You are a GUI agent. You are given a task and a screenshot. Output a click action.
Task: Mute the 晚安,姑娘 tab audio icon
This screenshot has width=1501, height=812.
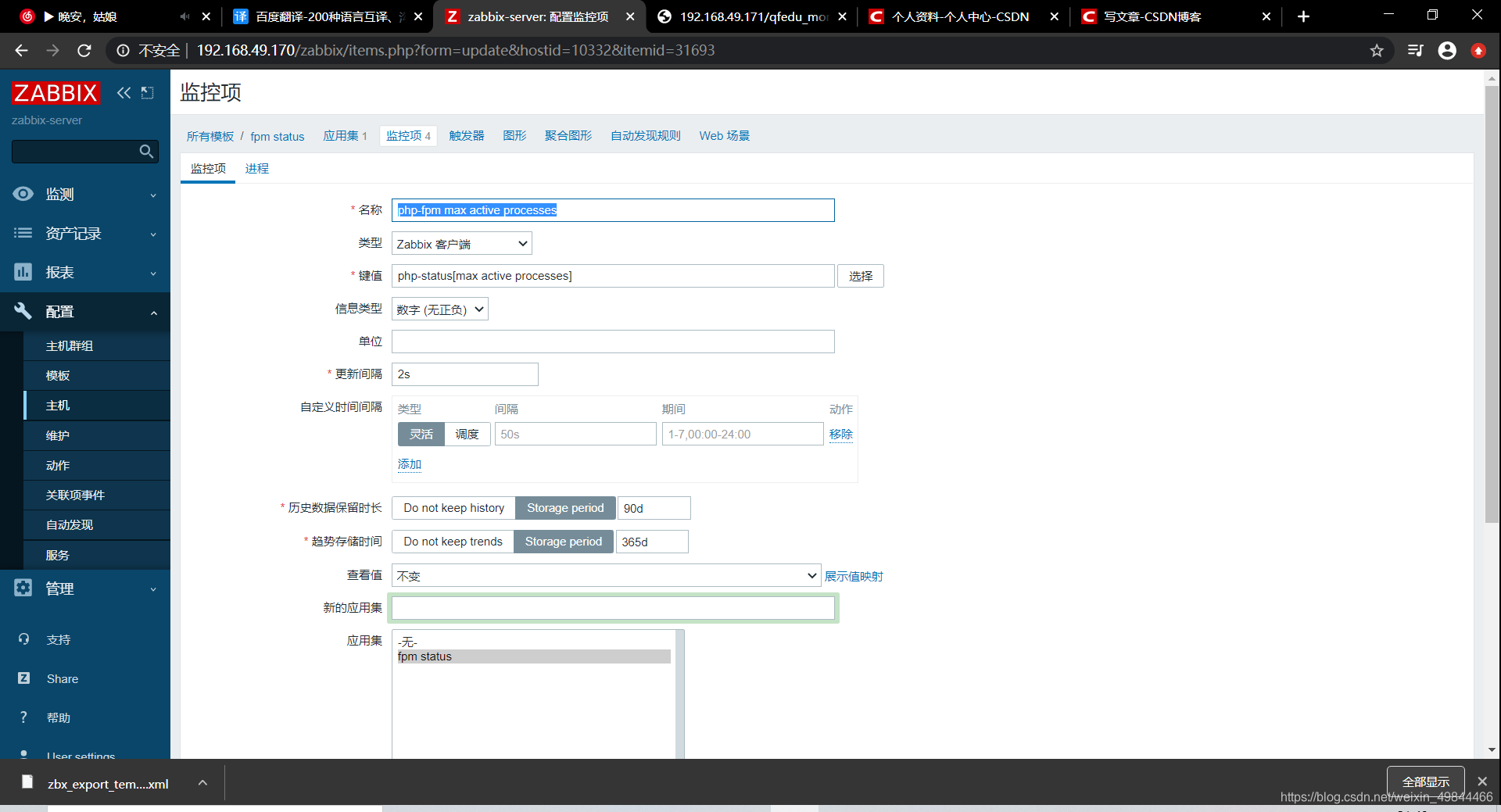(184, 16)
